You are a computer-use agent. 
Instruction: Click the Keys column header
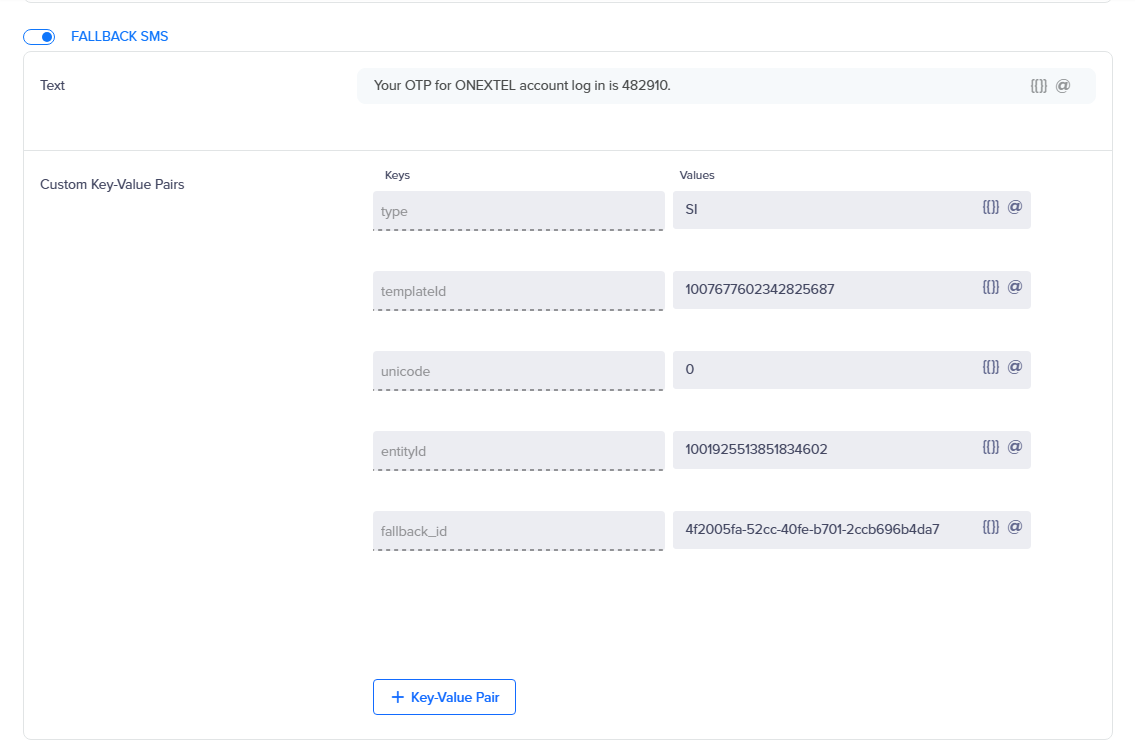tap(397, 175)
